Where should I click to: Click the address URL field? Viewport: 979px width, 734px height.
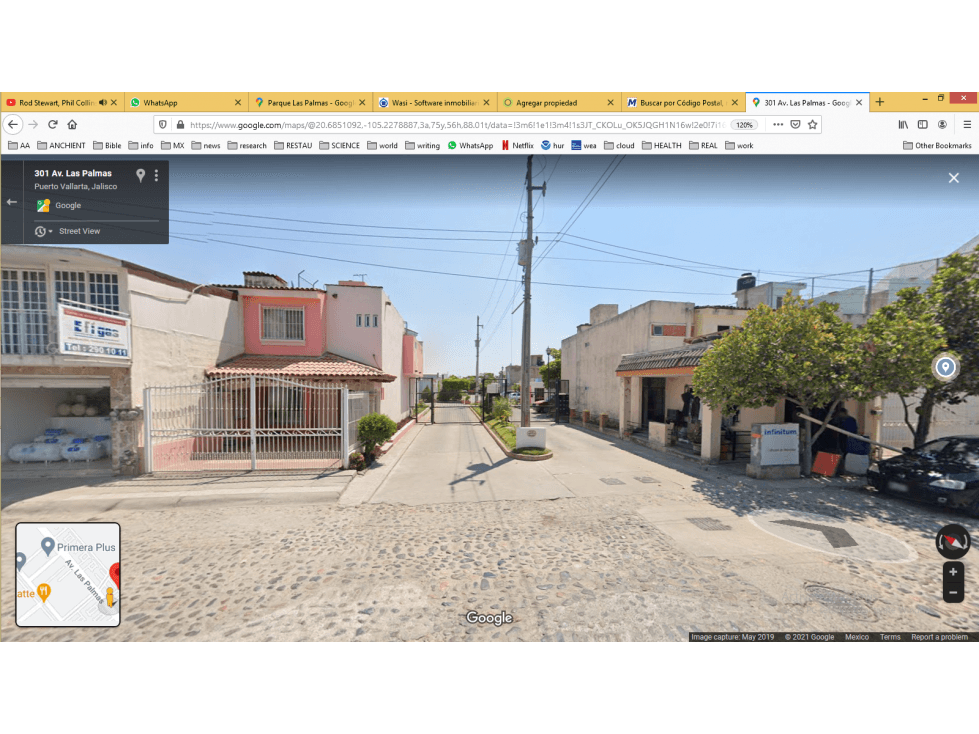pyautogui.click(x=458, y=125)
